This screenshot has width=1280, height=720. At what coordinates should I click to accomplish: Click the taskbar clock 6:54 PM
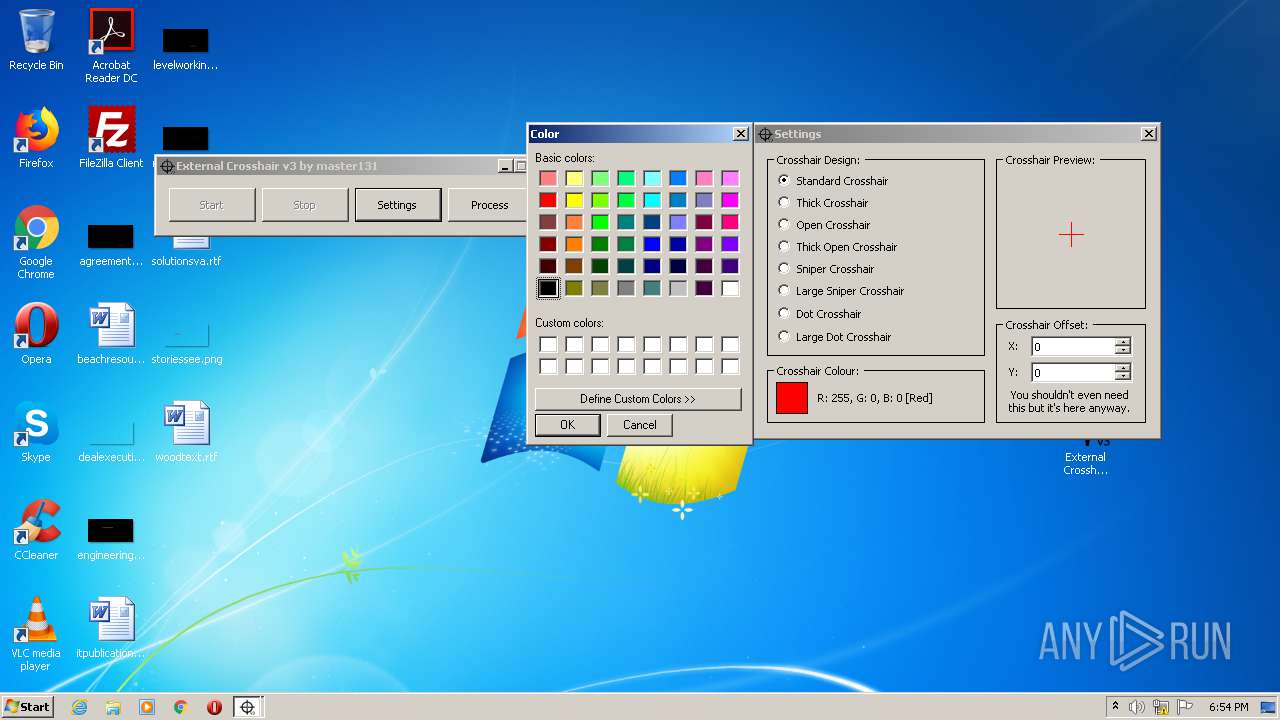coord(1228,707)
